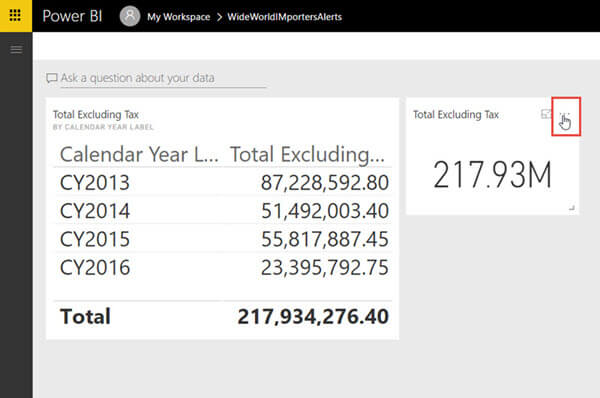Open the yellow app launcher grid
Viewport: 600px width, 398px height.
(16, 16)
